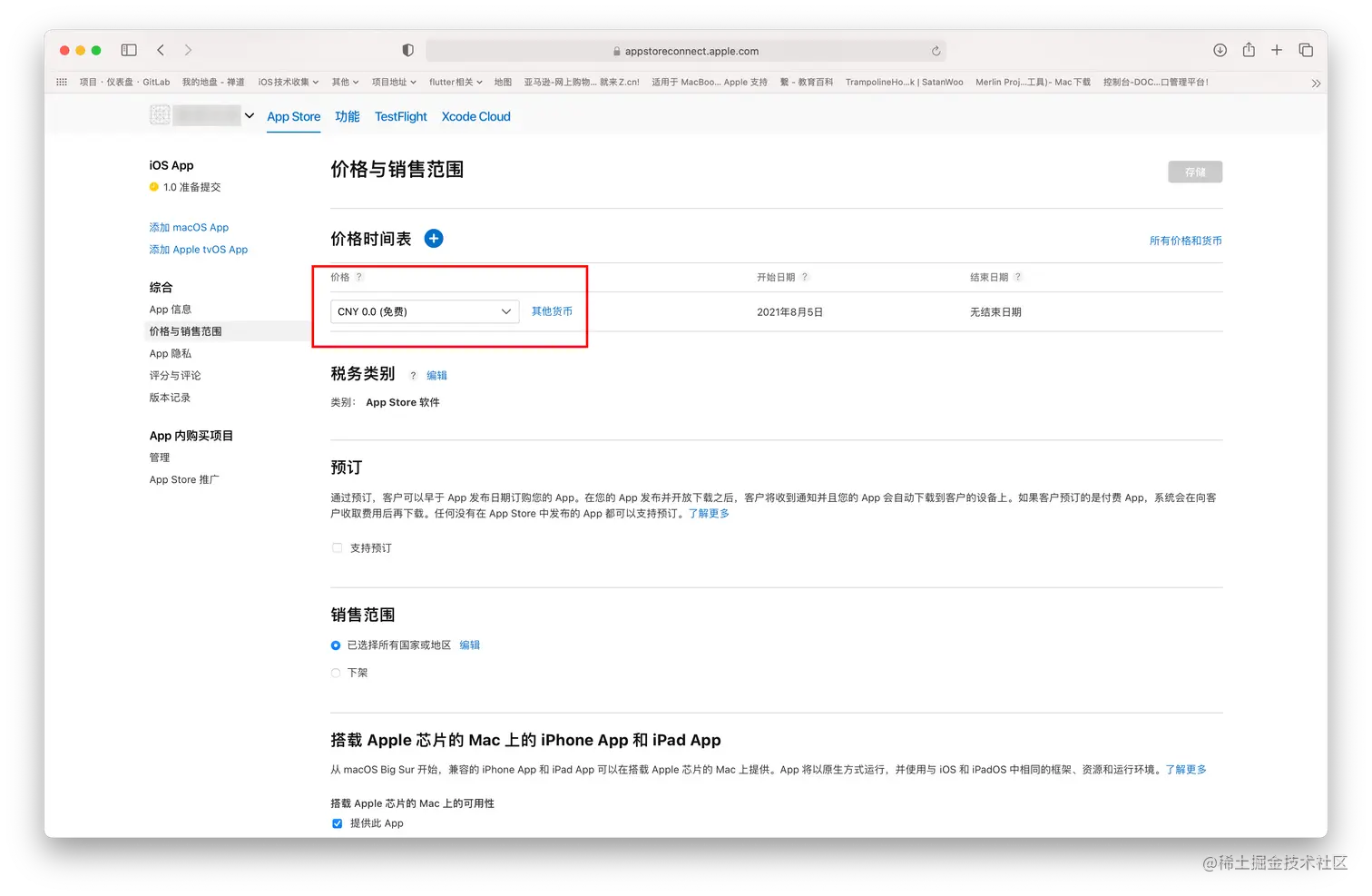The height and width of the screenshot is (896, 1372).
Task: Show more bookmarks with the double chevron
Action: 1316,83
